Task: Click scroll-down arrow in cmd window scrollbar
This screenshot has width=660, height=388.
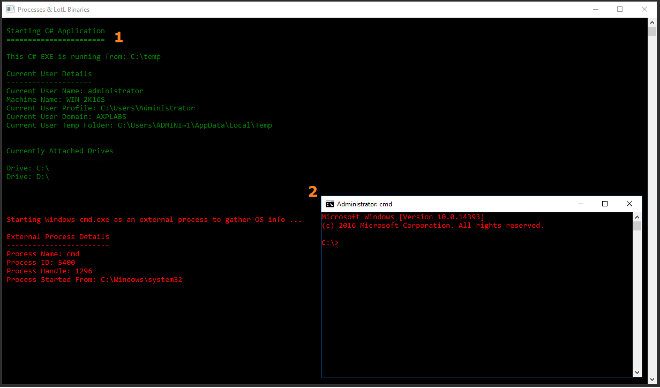Action: (x=637, y=372)
